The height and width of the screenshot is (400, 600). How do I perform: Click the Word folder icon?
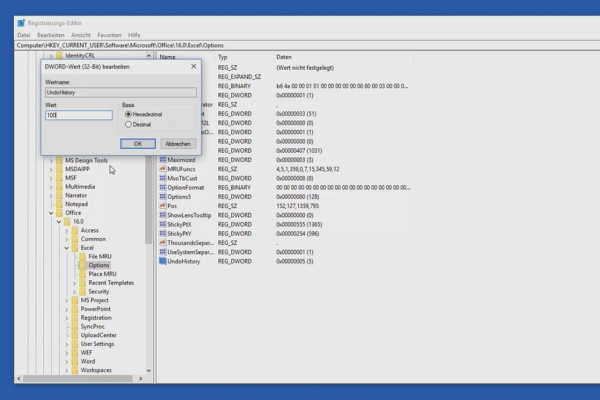(x=75, y=361)
